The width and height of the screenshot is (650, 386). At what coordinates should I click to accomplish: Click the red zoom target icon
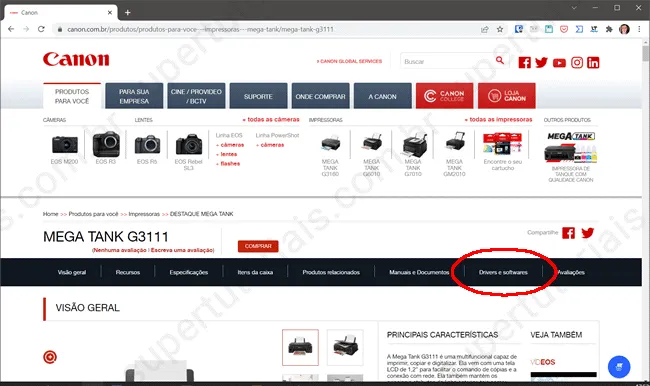pyautogui.click(x=50, y=357)
